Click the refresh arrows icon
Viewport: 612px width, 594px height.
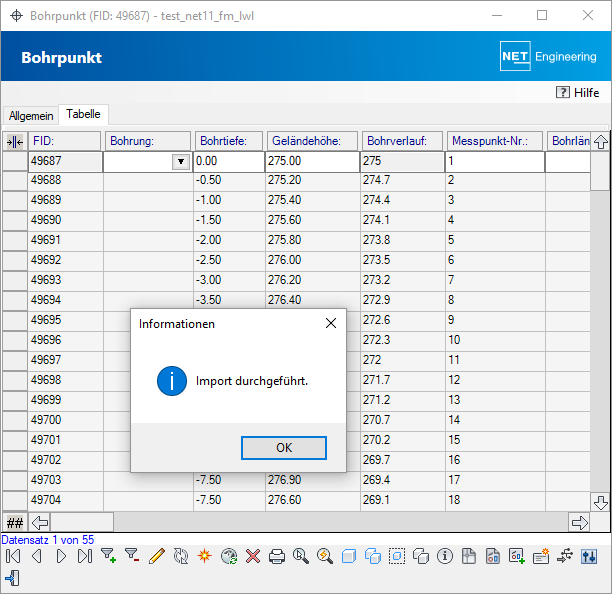(x=181, y=556)
